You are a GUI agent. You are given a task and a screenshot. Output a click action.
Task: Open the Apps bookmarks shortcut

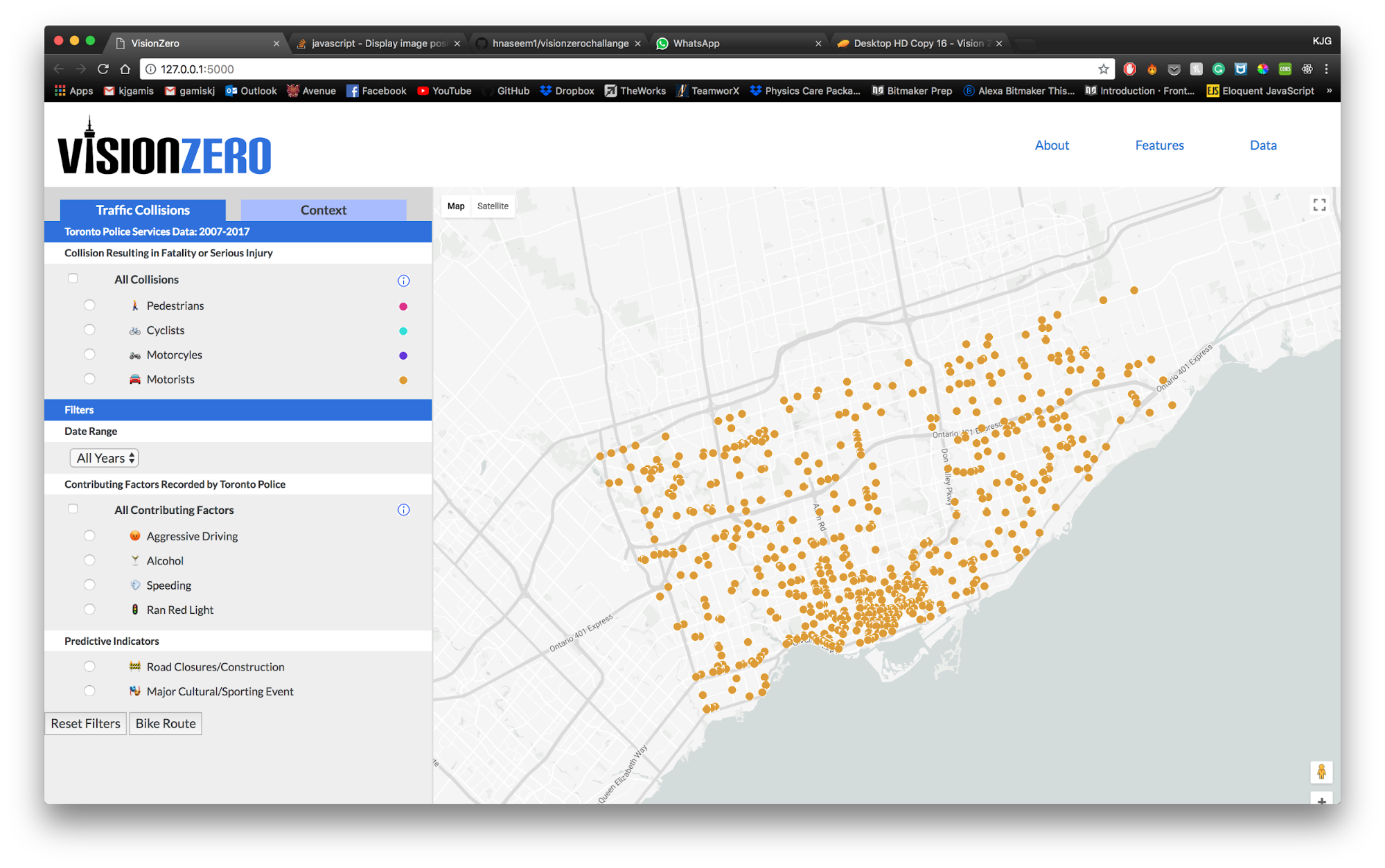point(73,91)
